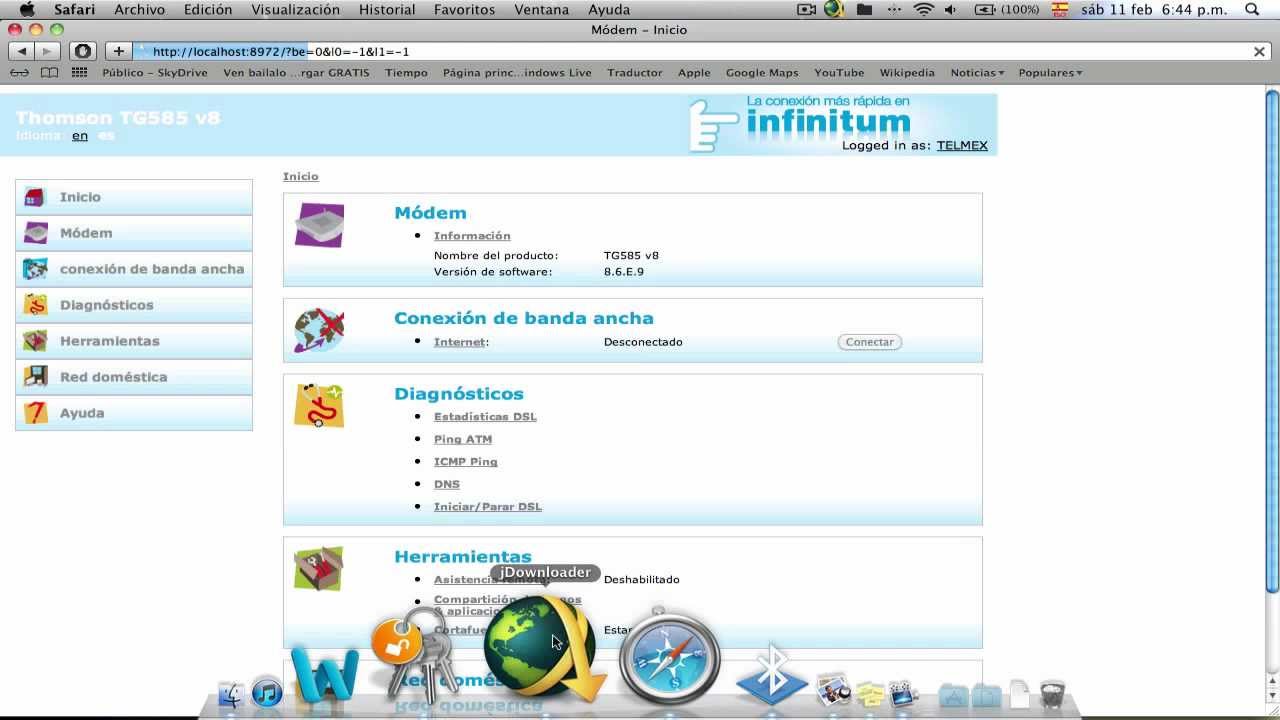Click the disconnected globe icon in Conexión section
Screen dimensions: 1280x720
[319, 330]
